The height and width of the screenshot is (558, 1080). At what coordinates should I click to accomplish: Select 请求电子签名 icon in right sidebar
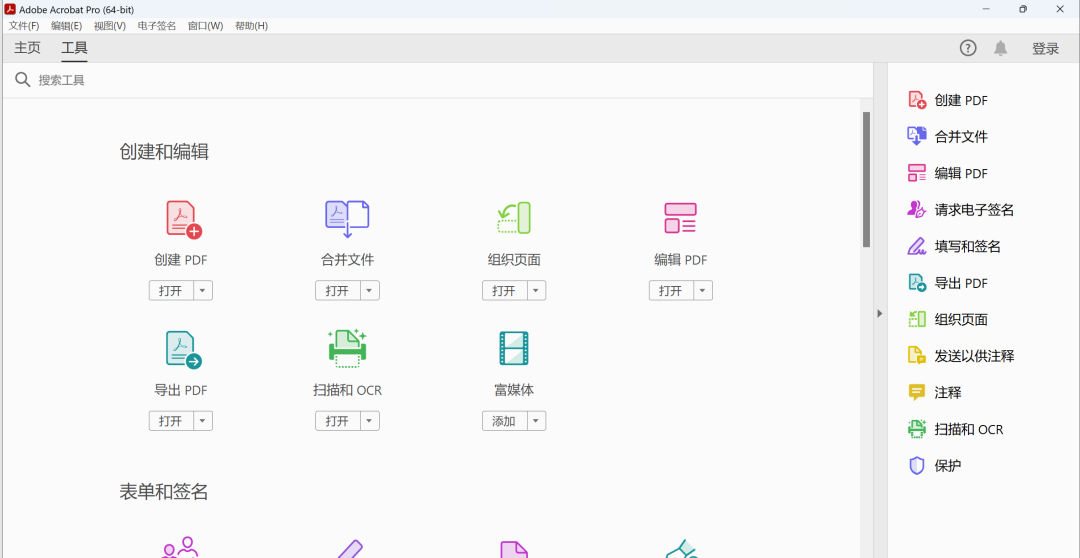pyautogui.click(x=917, y=209)
